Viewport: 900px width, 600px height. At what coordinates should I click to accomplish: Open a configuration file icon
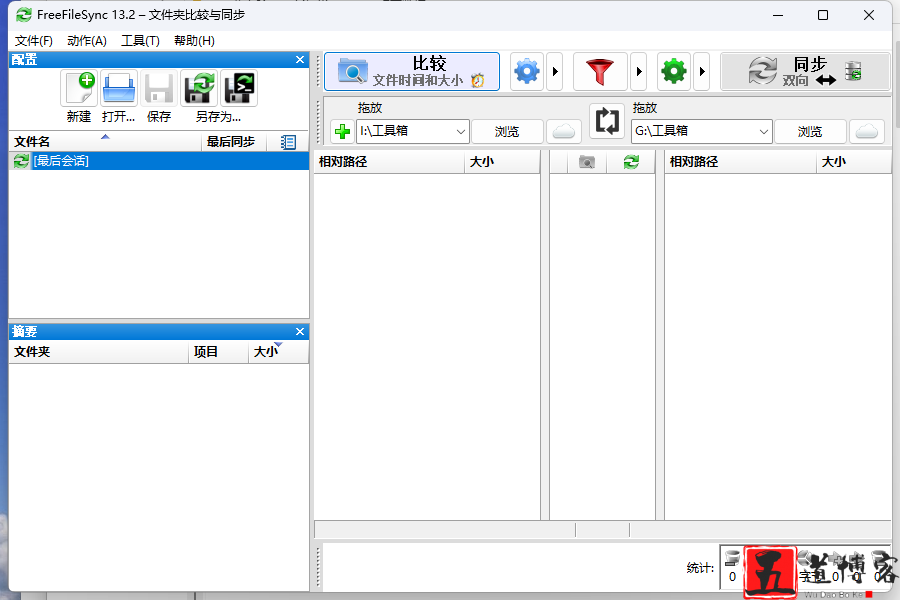(x=119, y=88)
